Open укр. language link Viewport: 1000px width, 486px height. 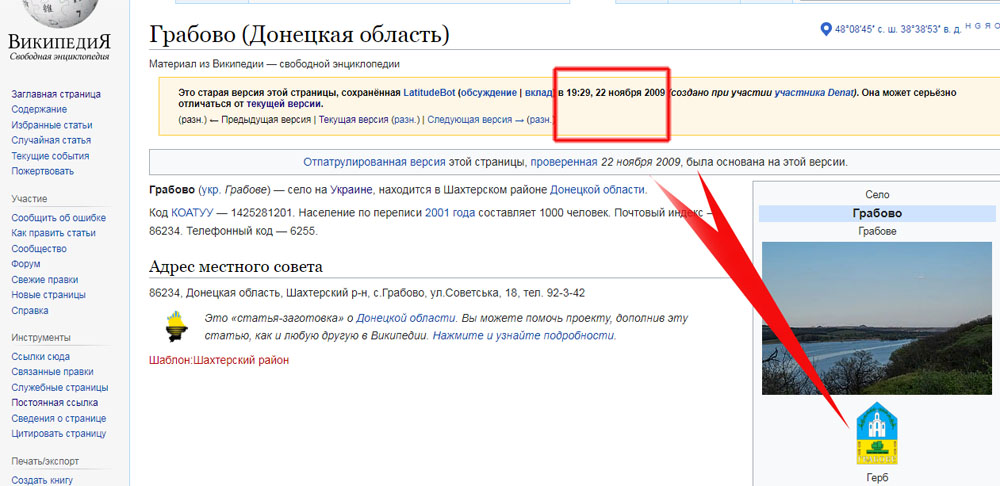pyautogui.click(x=210, y=189)
